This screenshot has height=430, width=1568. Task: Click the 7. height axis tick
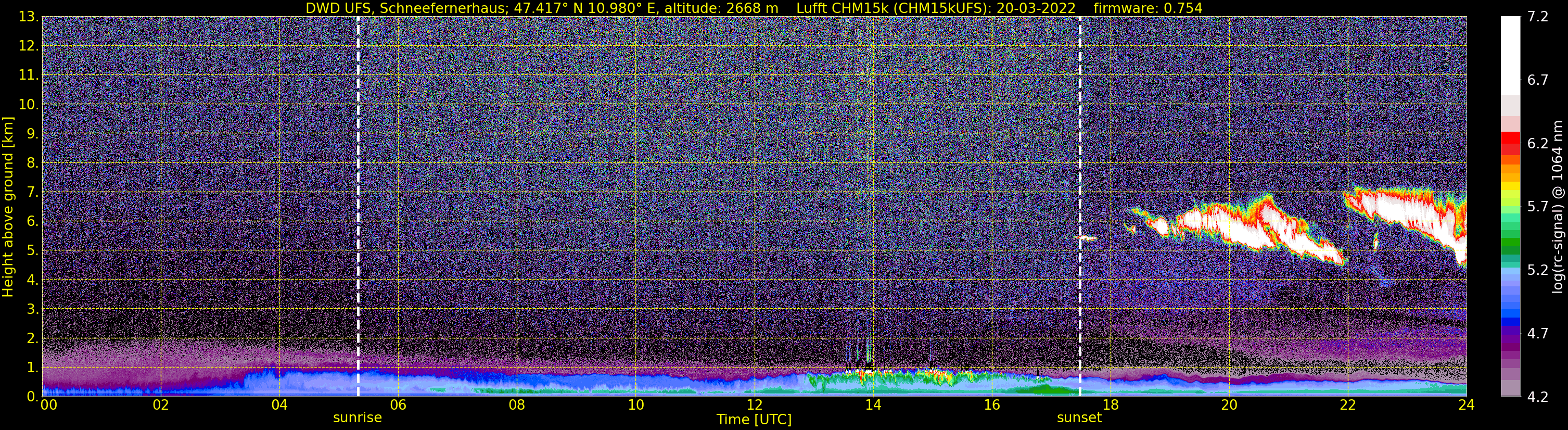click(x=32, y=192)
